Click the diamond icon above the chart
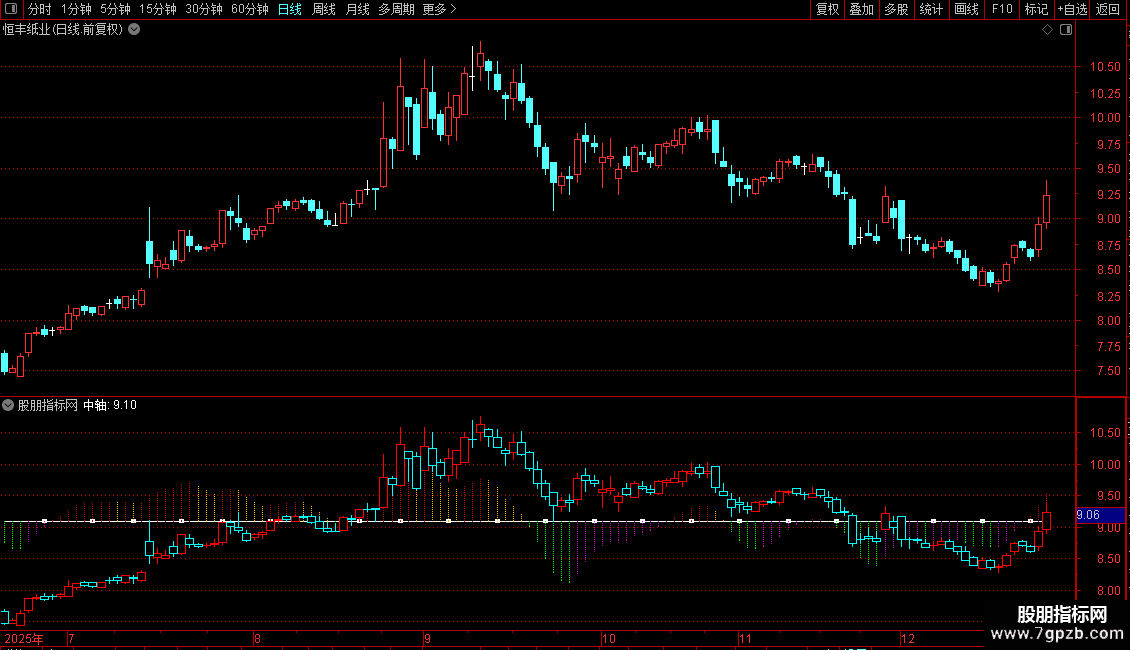This screenshot has width=1130, height=650. 1047,30
